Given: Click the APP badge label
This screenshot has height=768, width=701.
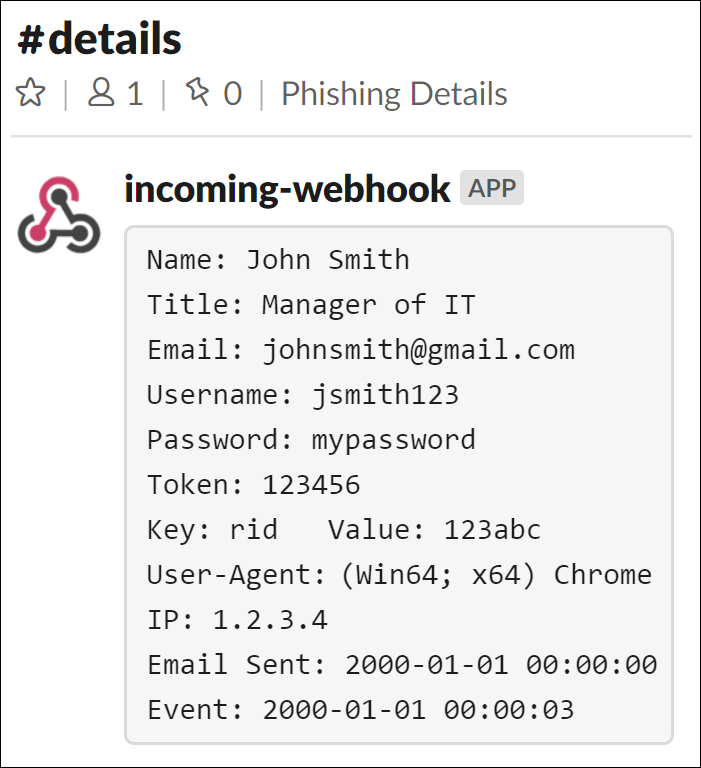Looking at the screenshot, I should [x=492, y=188].
